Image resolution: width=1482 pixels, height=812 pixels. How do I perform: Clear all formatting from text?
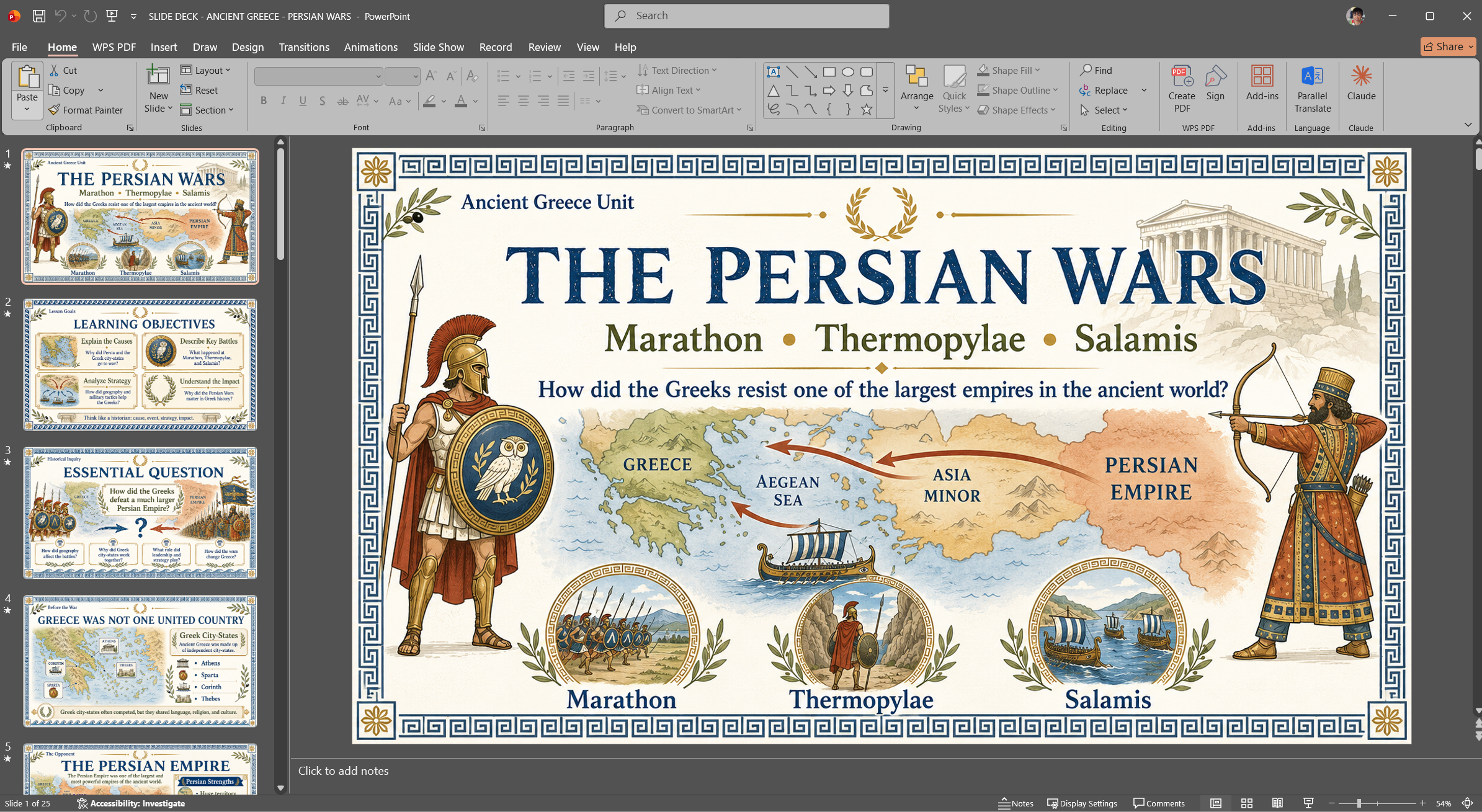[x=472, y=76]
